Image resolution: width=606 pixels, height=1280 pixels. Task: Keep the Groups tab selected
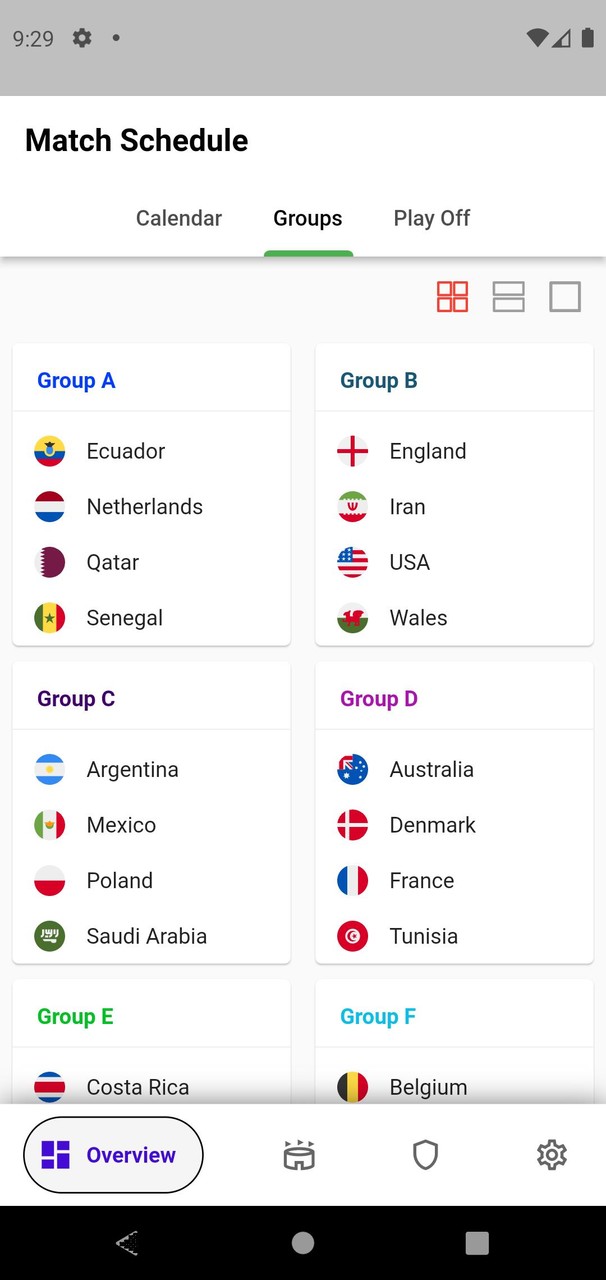tap(308, 218)
